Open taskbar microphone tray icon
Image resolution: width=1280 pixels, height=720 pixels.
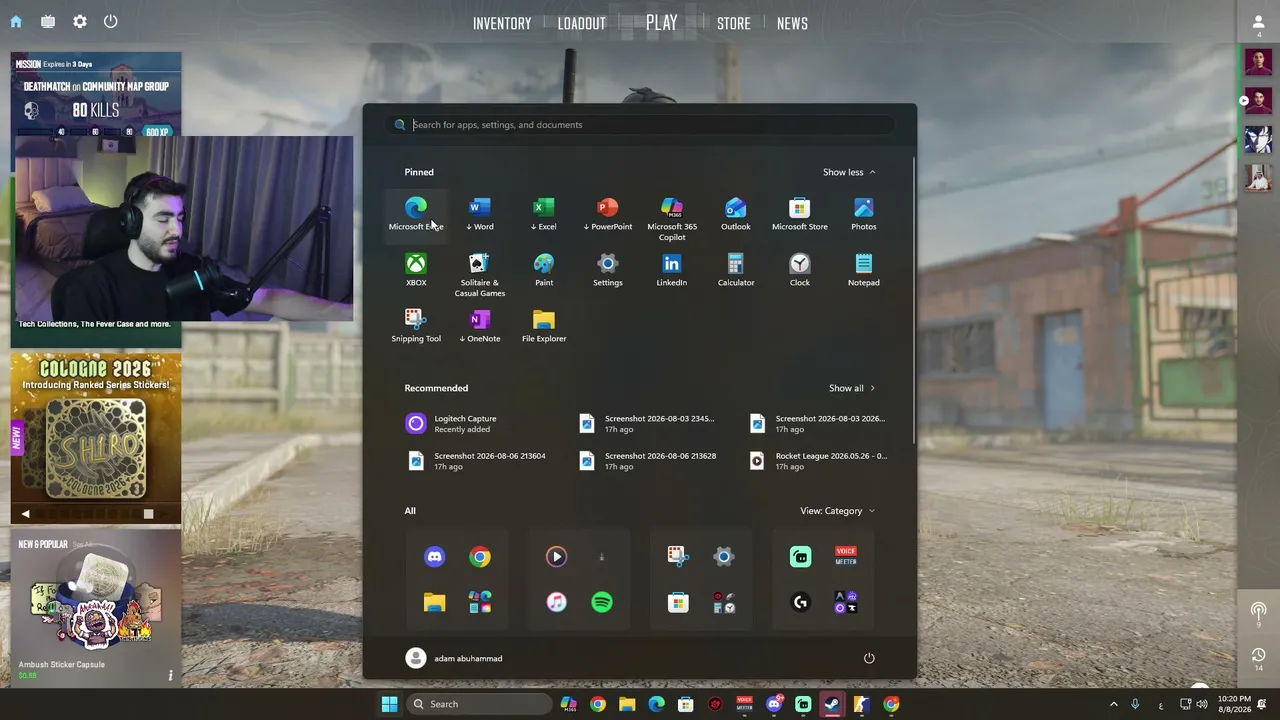pyautogui.click(x=1135, y=704)
